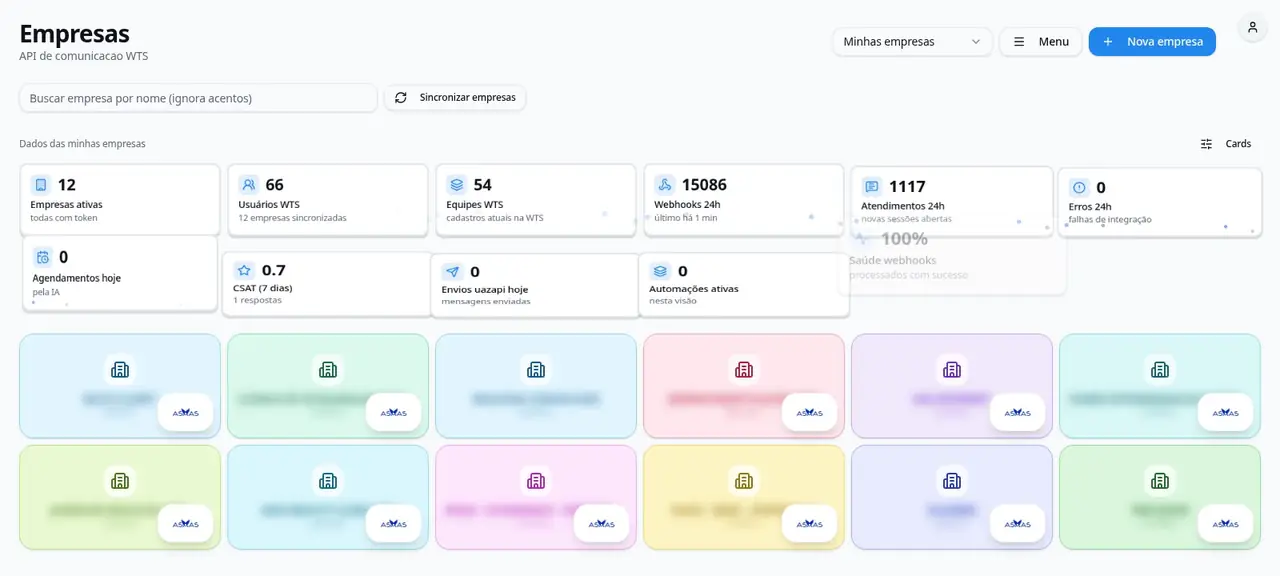Click the Usuários WTS person icon

tap(249, 185)
